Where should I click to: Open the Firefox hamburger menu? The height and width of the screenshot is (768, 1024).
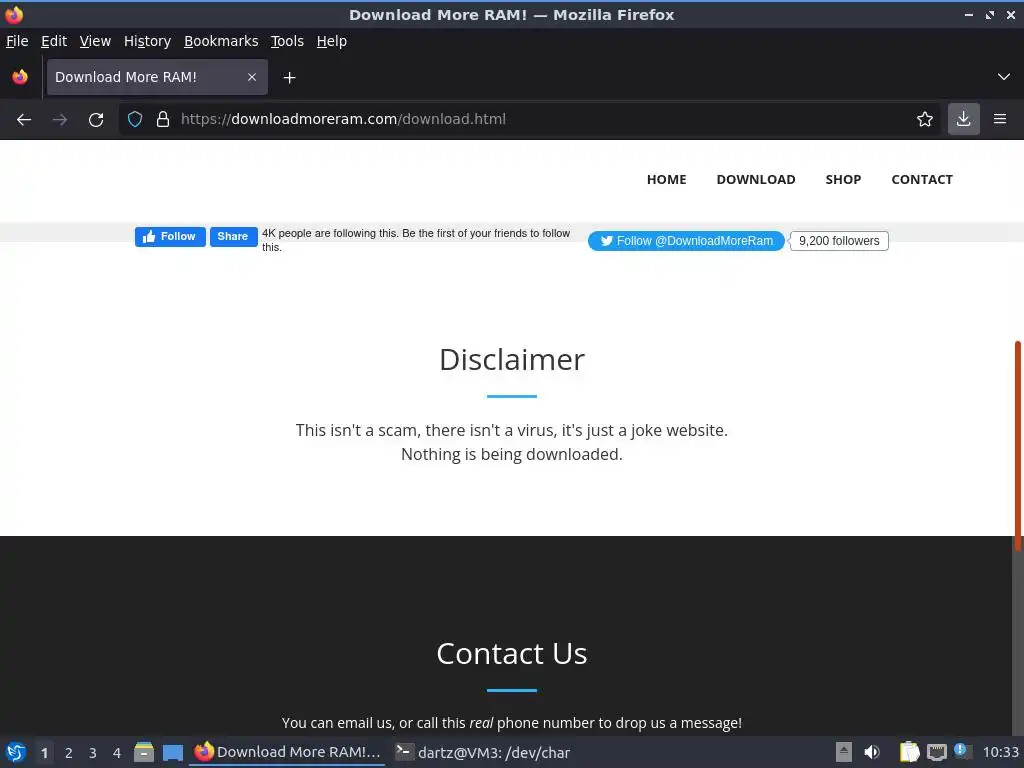tap(1000, 119)
